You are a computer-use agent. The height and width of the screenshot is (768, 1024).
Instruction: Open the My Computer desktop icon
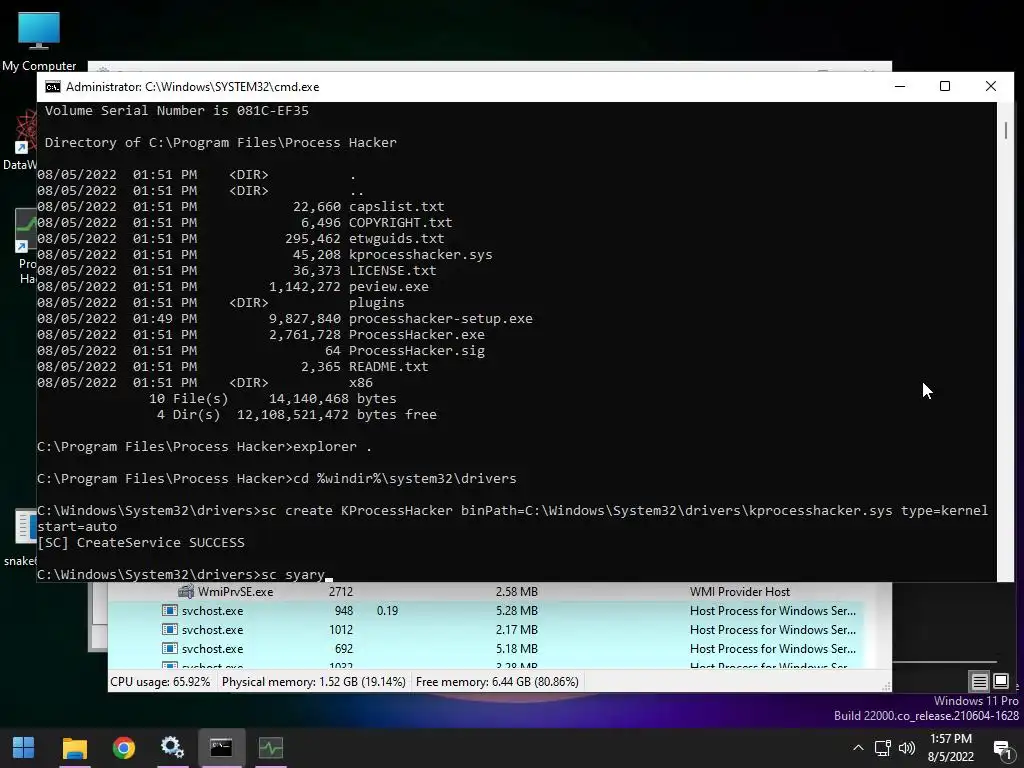pyautogui.click(x=39, y=40)
